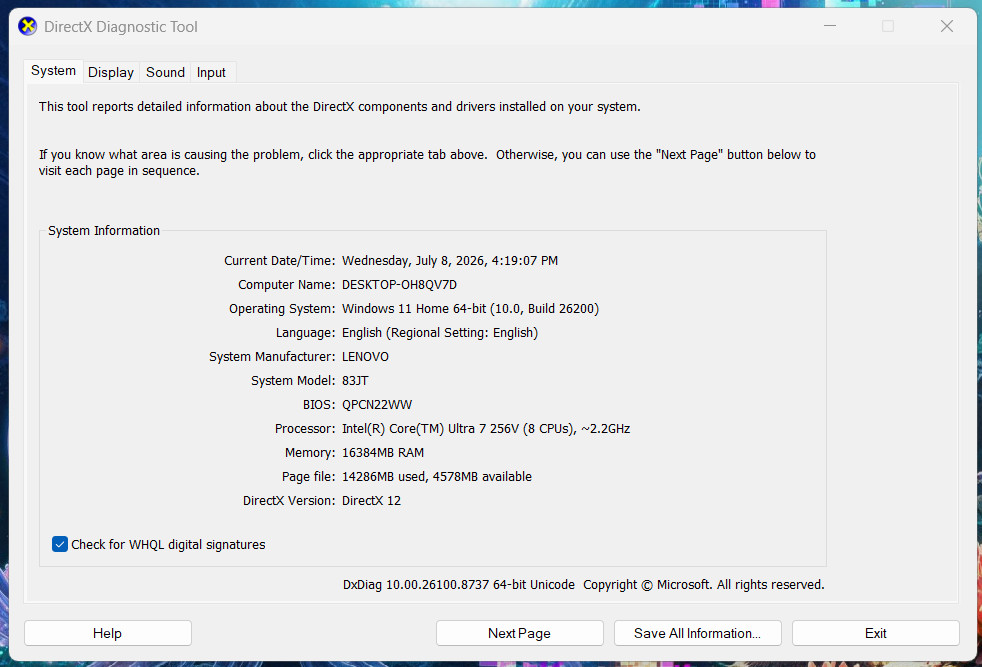Click the Computer Name label
Image resolution: width=982 pixels, height=667 pixels.
coord(286,284)
